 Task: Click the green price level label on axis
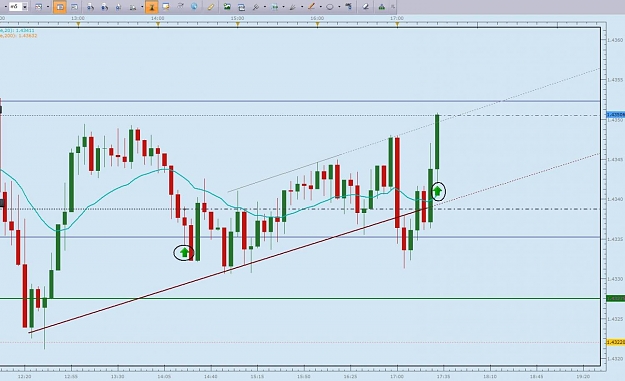tap(615, 298)
